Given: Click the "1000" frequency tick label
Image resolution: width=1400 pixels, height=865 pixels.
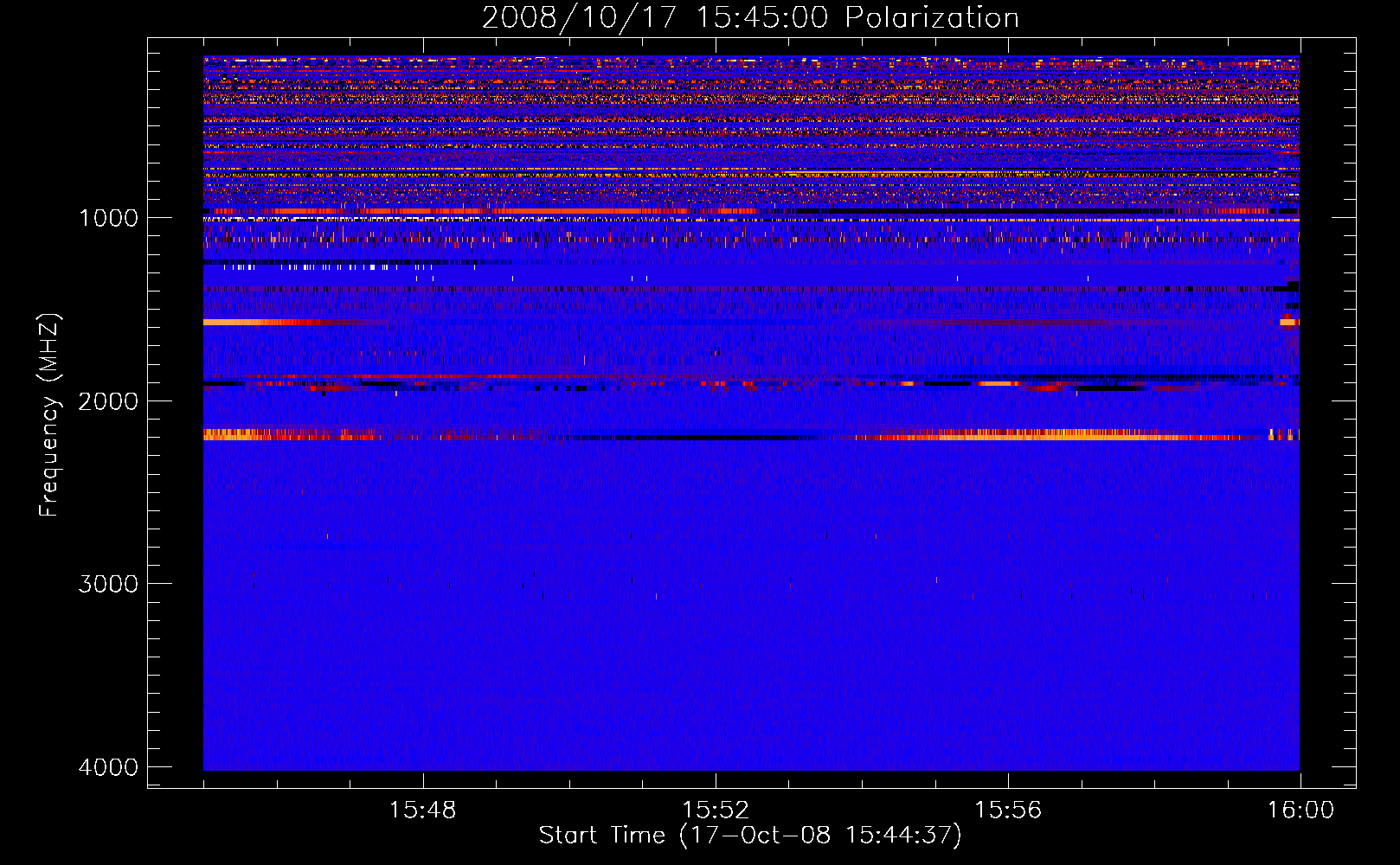Looking at the screenshot, I should (x=108, y=218).
